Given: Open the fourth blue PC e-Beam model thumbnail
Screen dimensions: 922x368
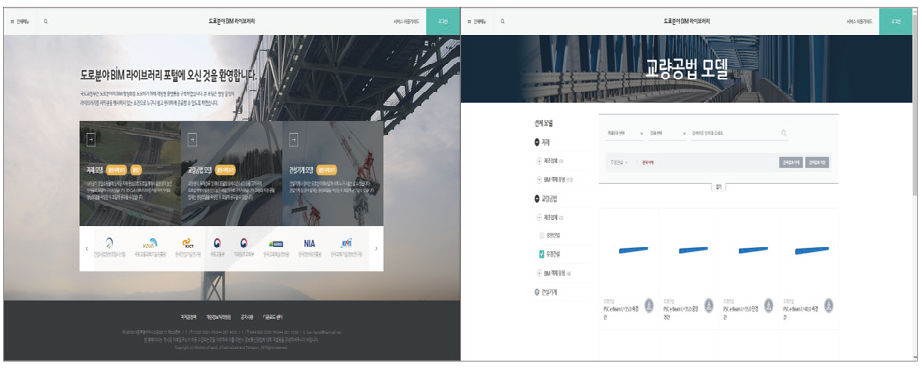Looking at the screenshot, I should coord(812,250).
